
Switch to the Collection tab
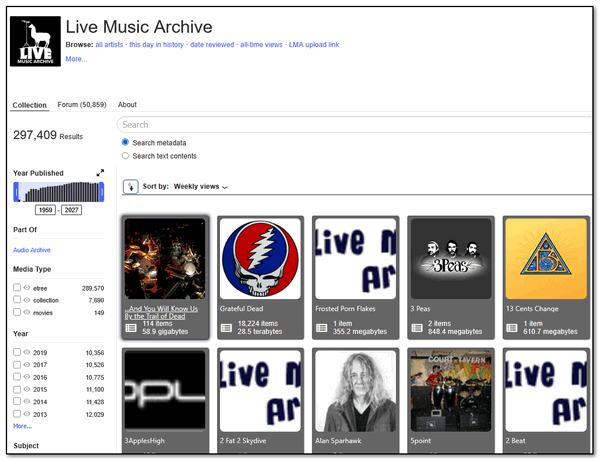tap(29, 105)
